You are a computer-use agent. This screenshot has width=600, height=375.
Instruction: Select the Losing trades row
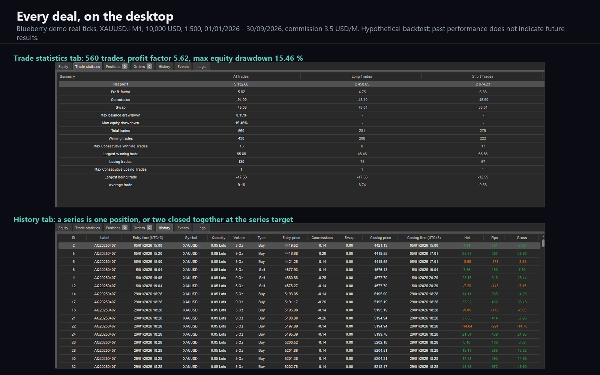[301, 161]
